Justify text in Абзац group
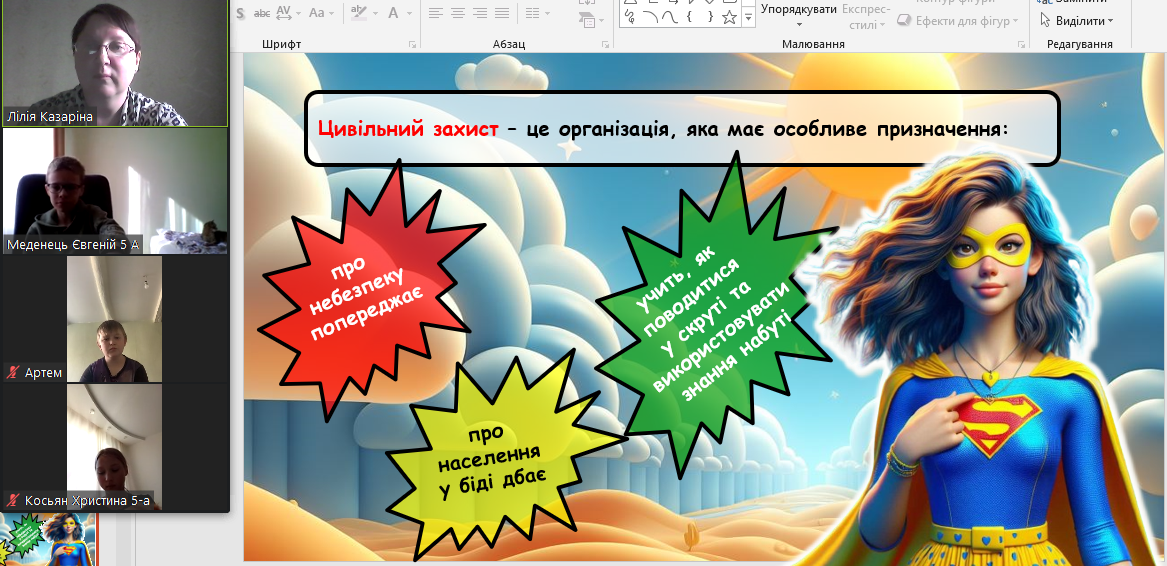 click(502, 13)
